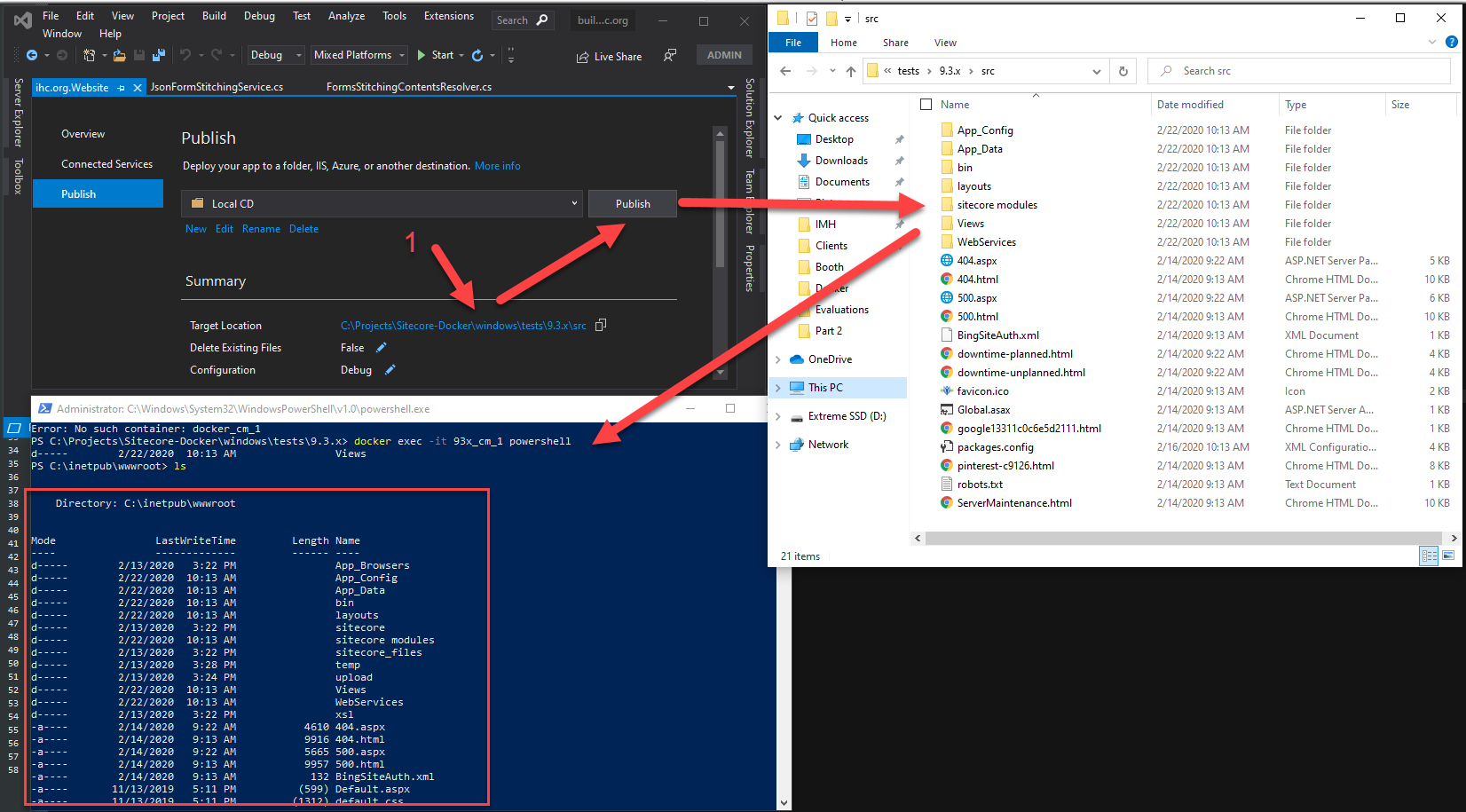The width and height of the screenshot is (1466, 812).
Task: Click the Explorer horizontal scrollbar
Action: (1182, 538)
